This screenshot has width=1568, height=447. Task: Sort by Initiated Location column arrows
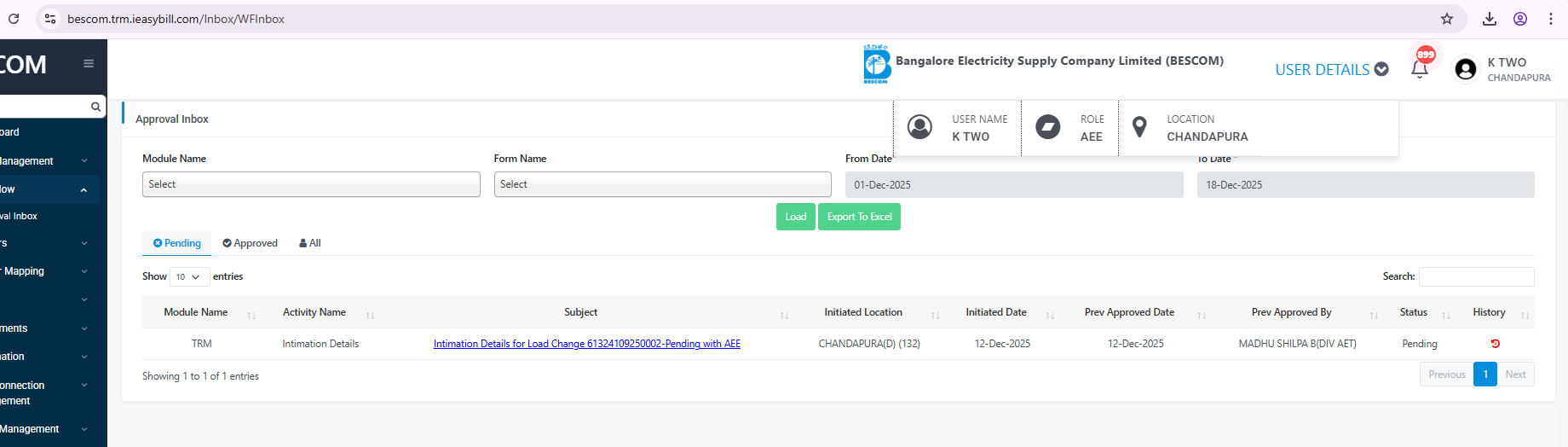tap(935, 316)
